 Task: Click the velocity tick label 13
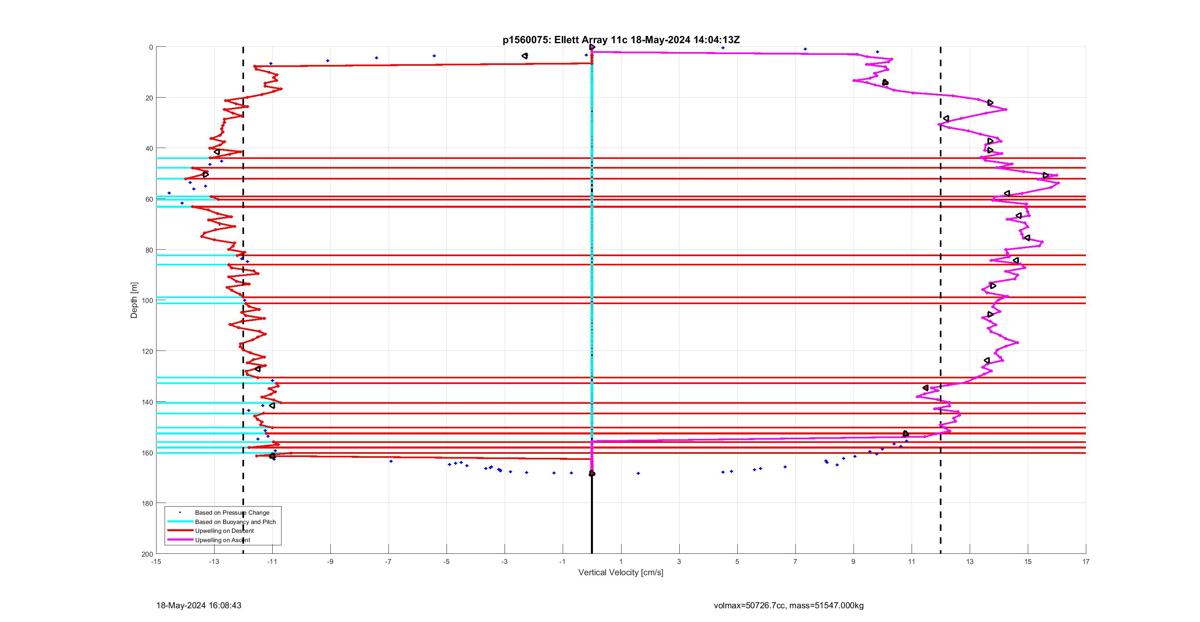(970, 562)
